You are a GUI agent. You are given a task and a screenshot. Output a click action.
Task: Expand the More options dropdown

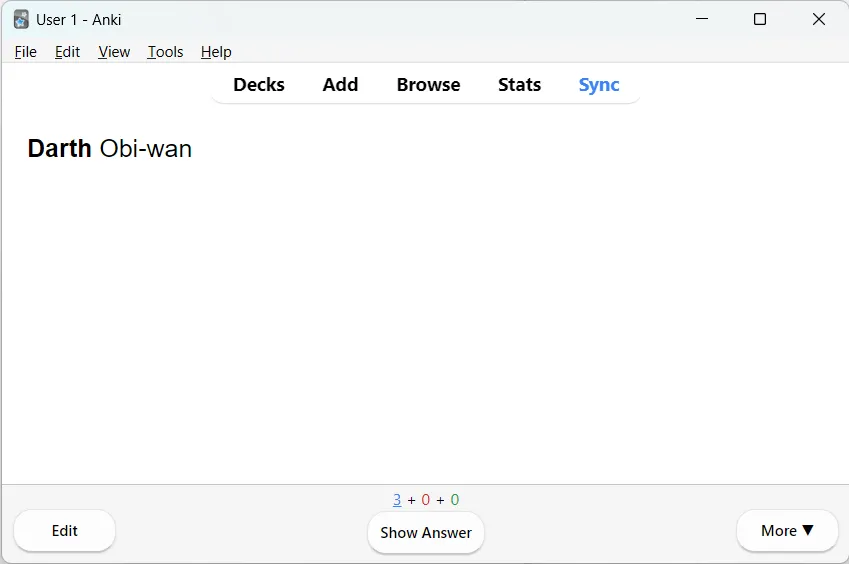tap(787, 530)
